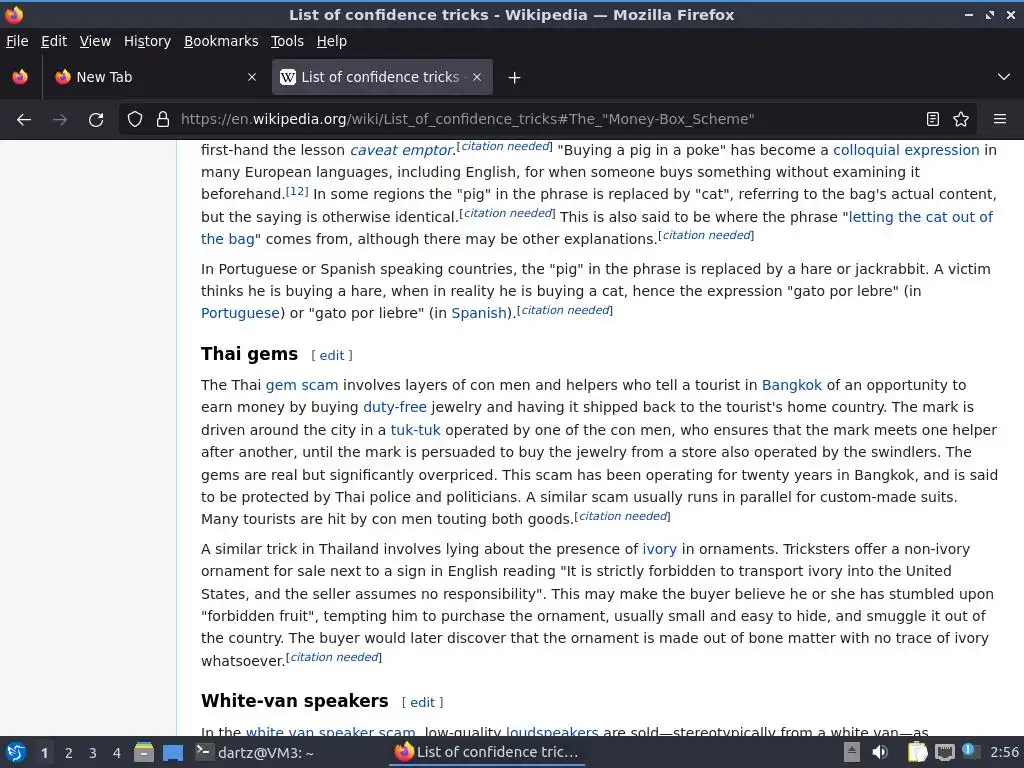Edit the White-van speakers section
The image size is (1024, 768).
[x=423, y=702]
